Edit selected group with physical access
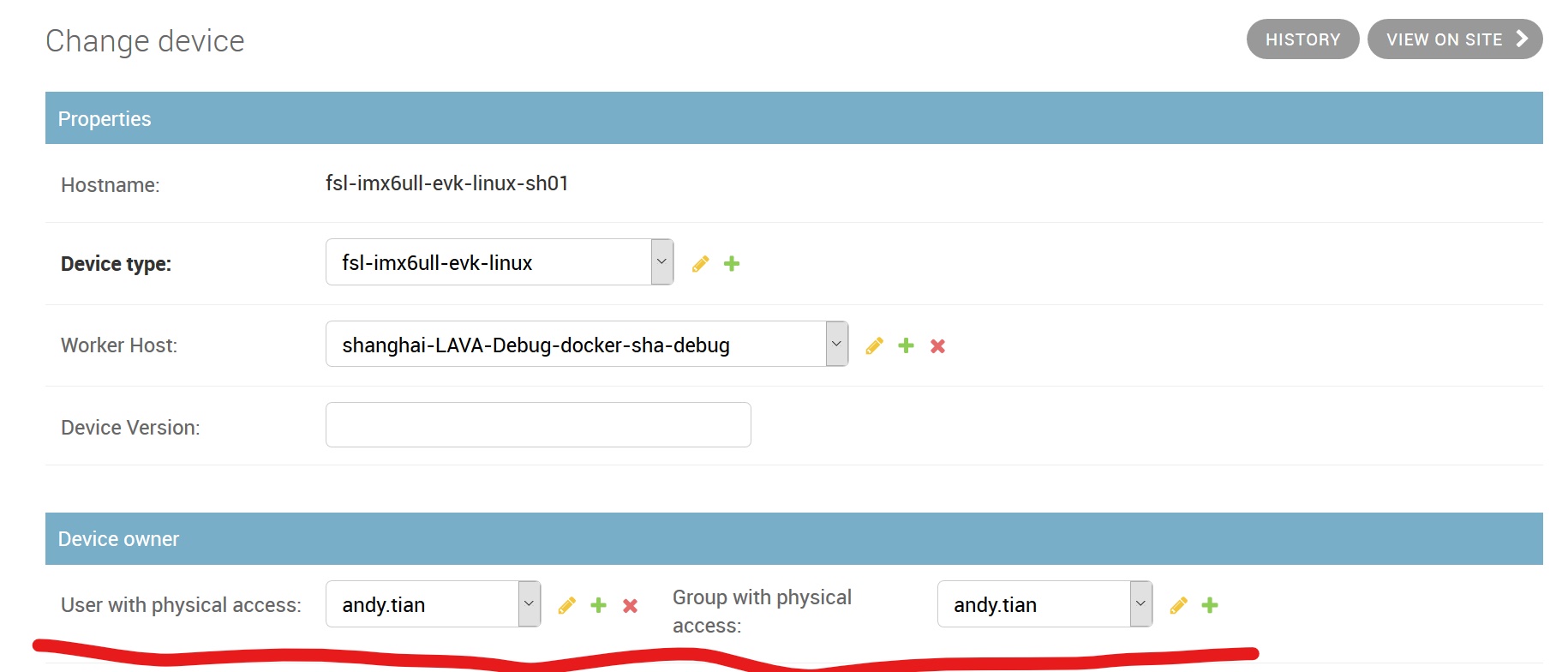Screen dimensions: 1568x672 [x=1178, y=606]
